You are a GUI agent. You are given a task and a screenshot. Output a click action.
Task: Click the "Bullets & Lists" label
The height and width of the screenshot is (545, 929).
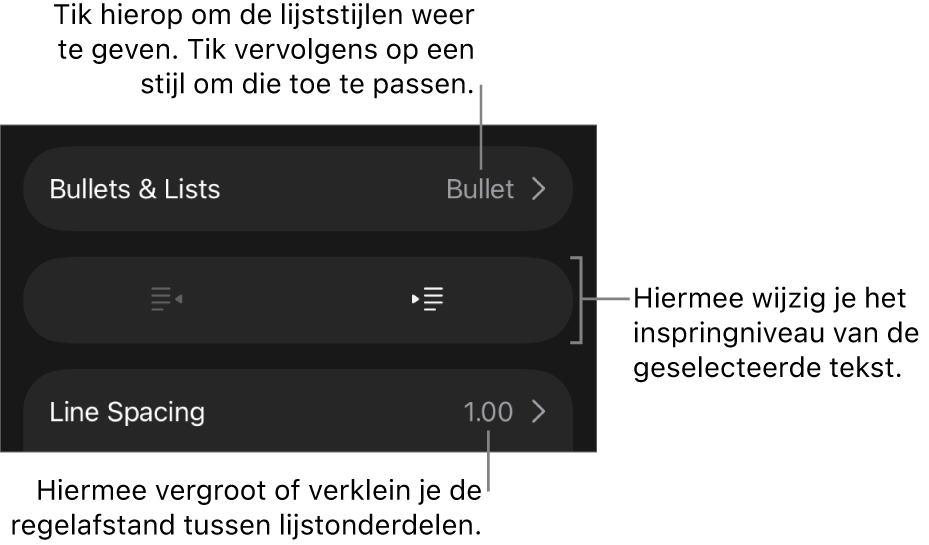(135, 189)
